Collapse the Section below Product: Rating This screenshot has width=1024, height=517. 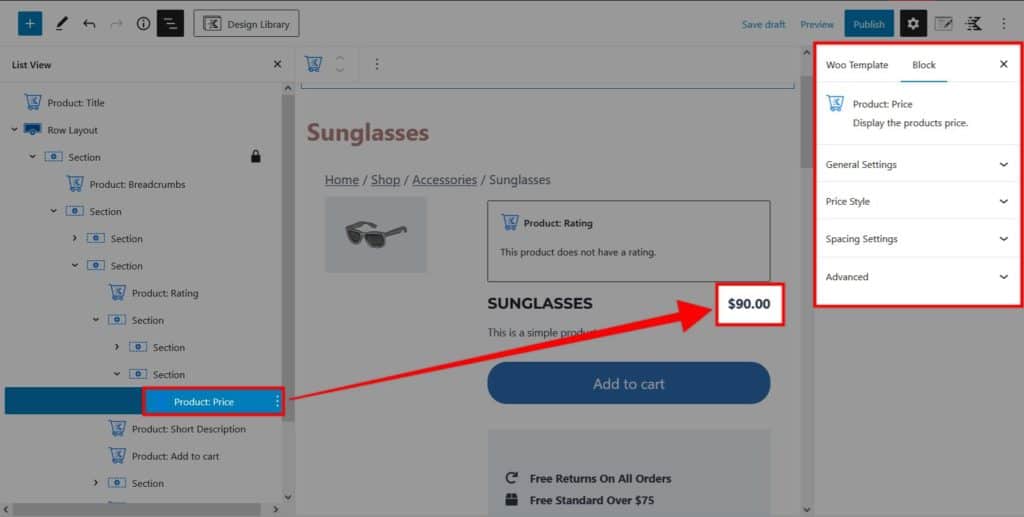pos(96,320)
